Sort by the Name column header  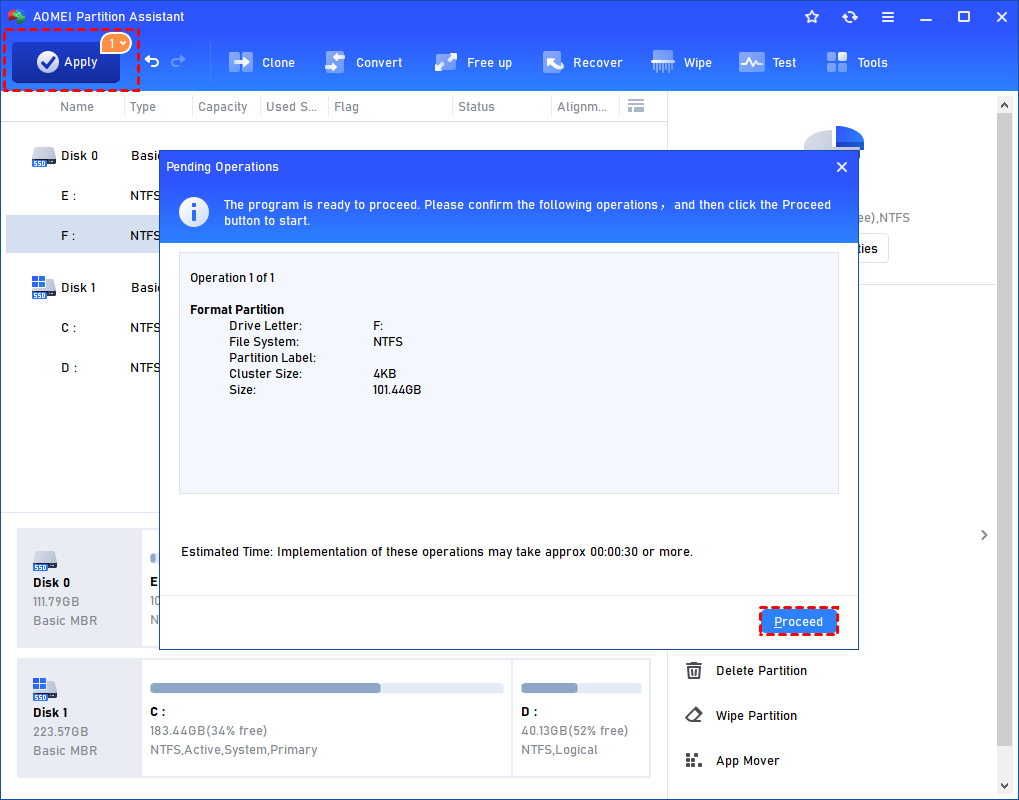[x=77, y=107]
